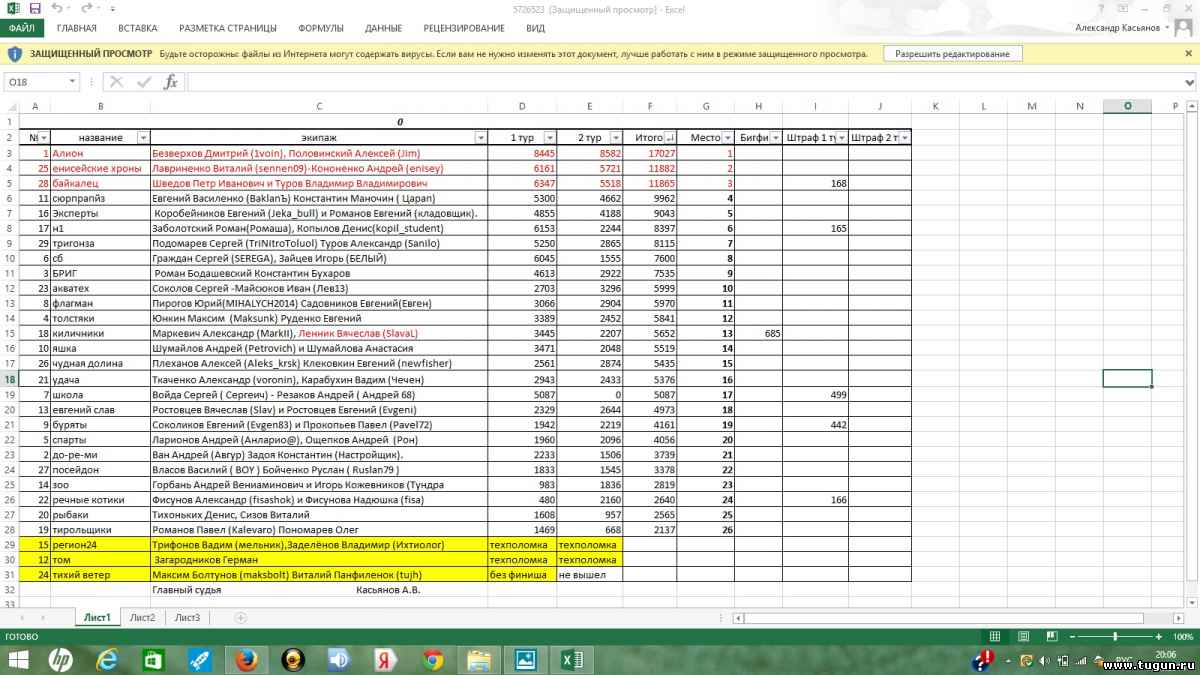This screenshot has width=1200, height=675.
Task: Open the РЕЦЕНЗИРОВАНИЕ ribbon tab
Action: tap(464, 28)
